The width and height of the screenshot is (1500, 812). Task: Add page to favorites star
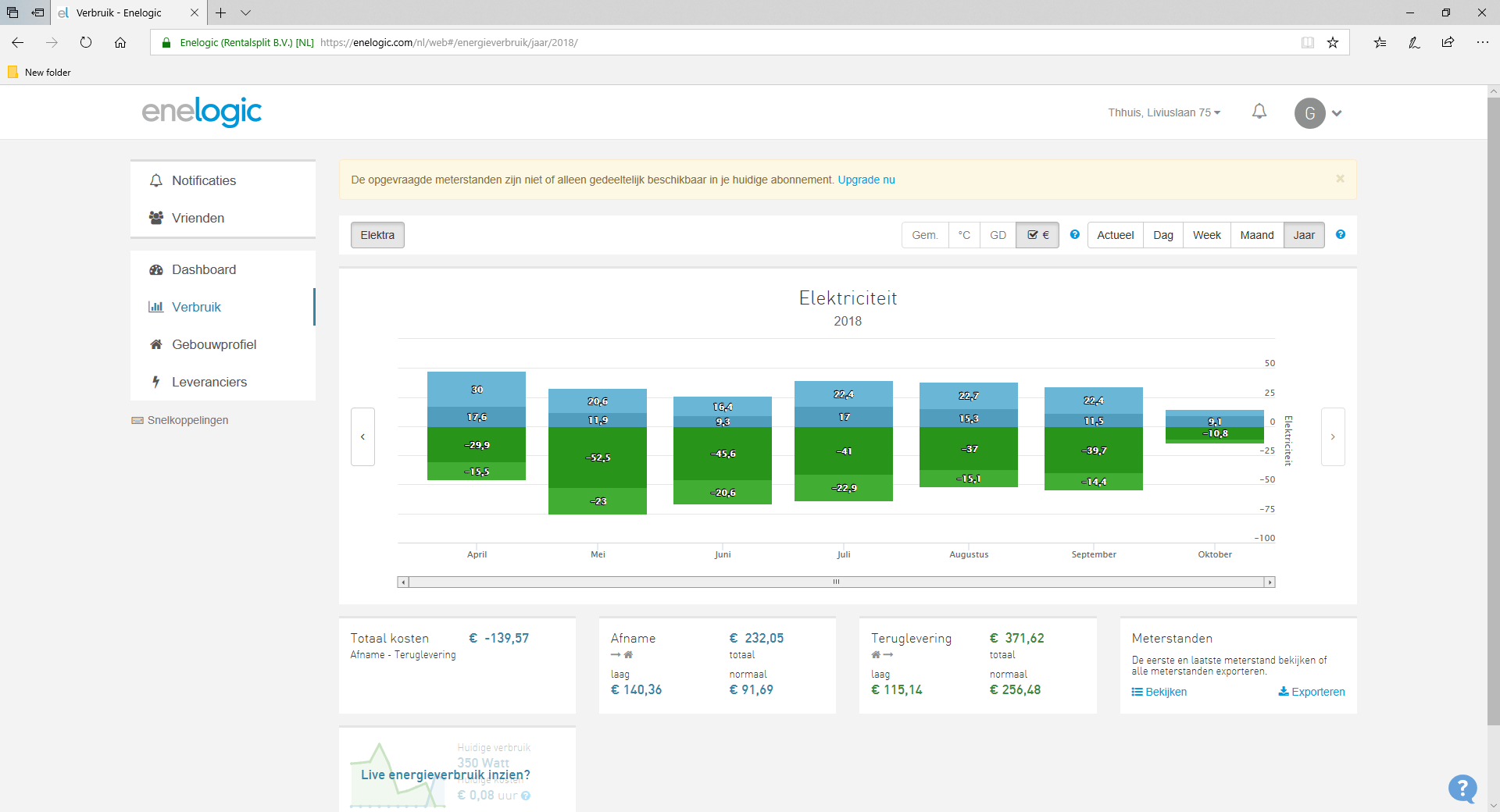click(x=1333, y=42)
